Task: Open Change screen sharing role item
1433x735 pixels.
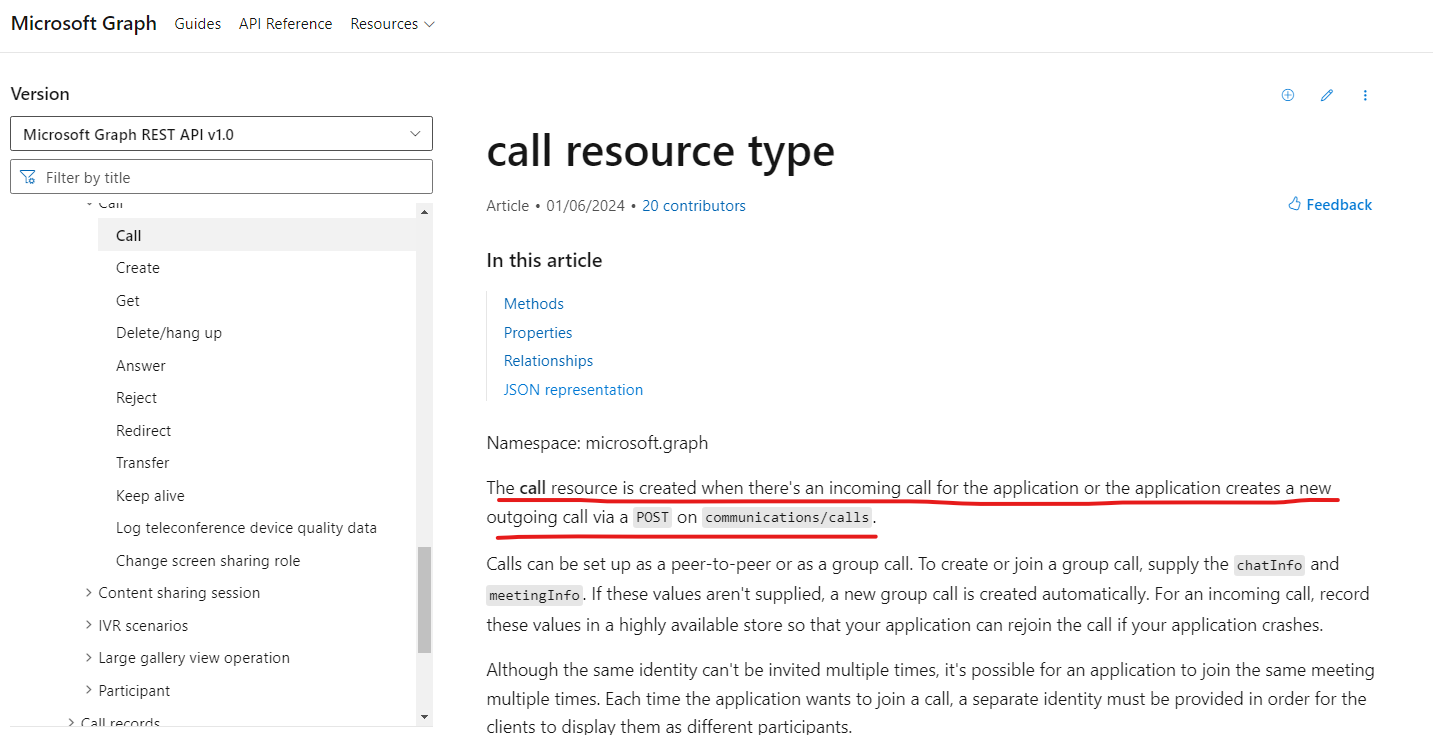Action: pos(208,561)
